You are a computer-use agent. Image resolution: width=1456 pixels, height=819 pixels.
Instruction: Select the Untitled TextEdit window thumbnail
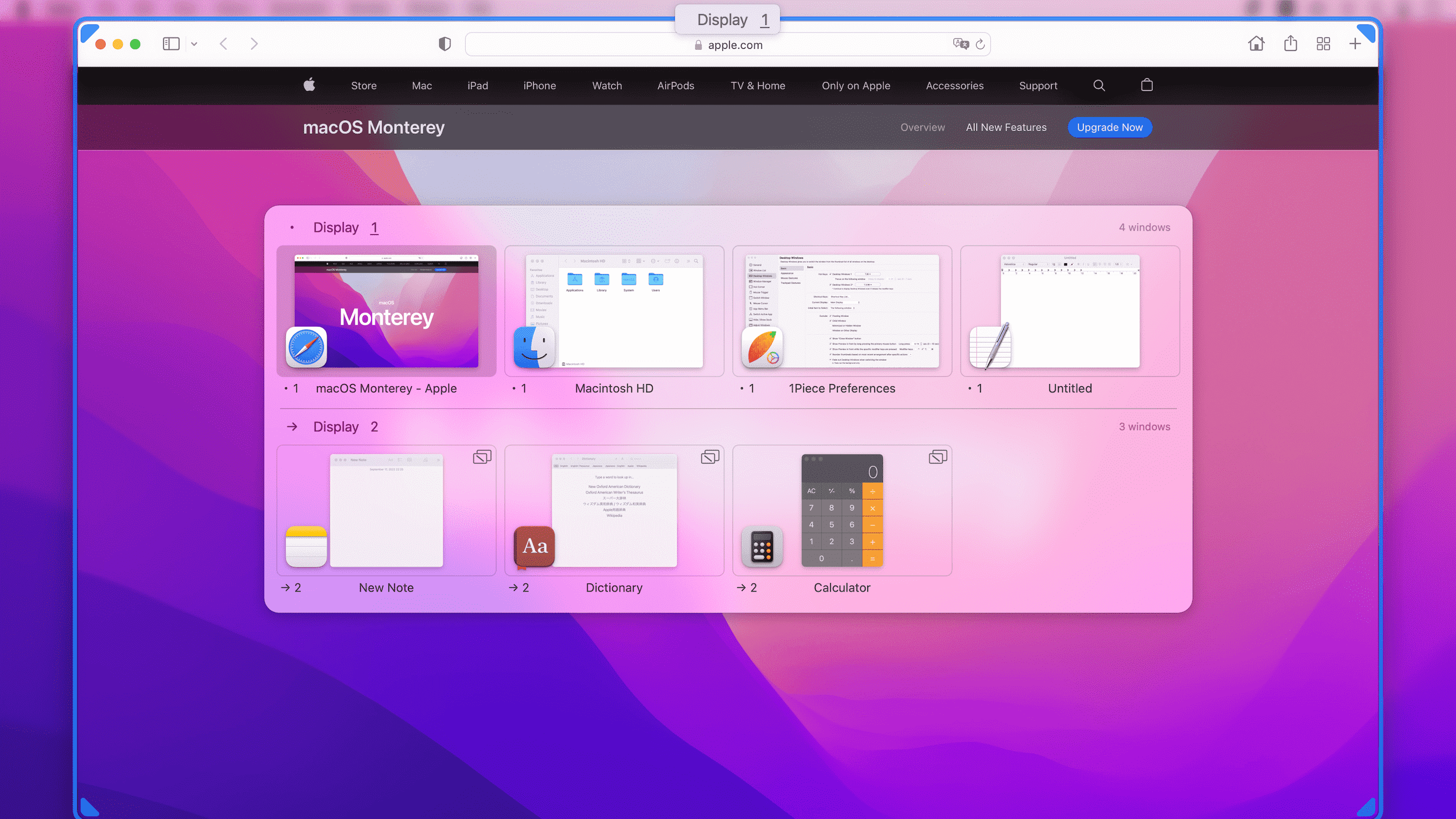tap(1070, 311)
